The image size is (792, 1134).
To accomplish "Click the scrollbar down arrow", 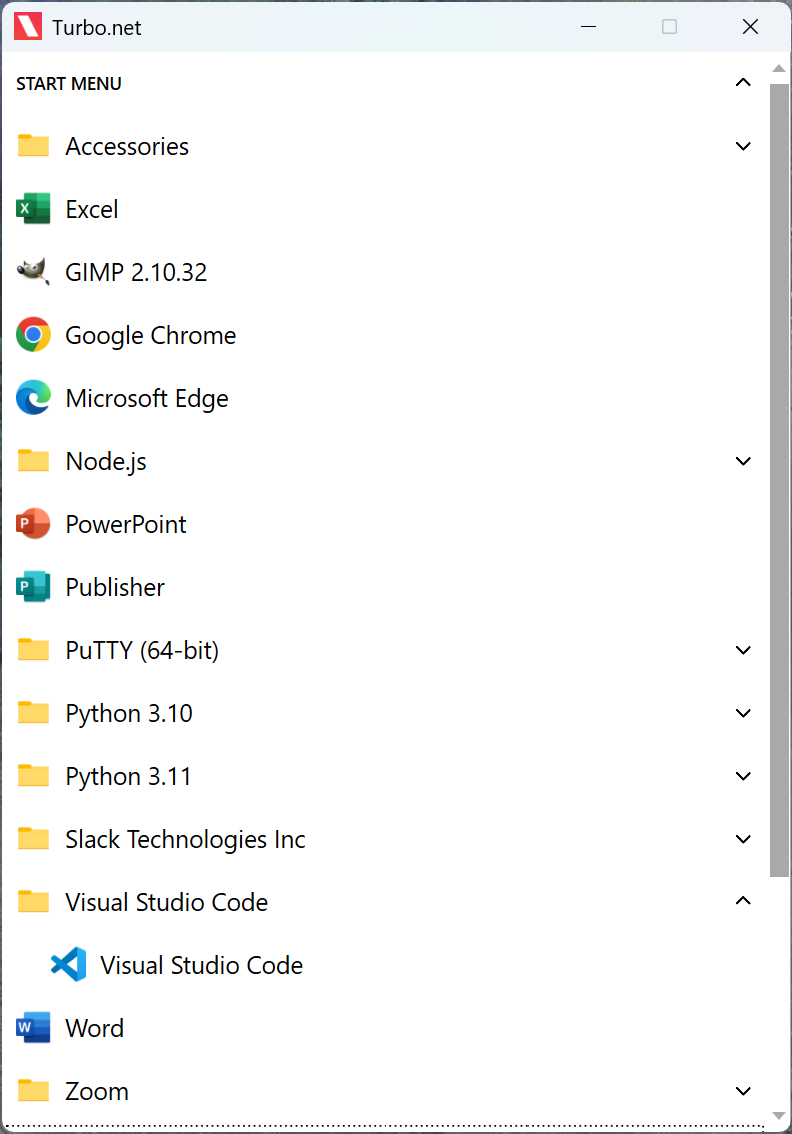I will tap(778, 1116).
